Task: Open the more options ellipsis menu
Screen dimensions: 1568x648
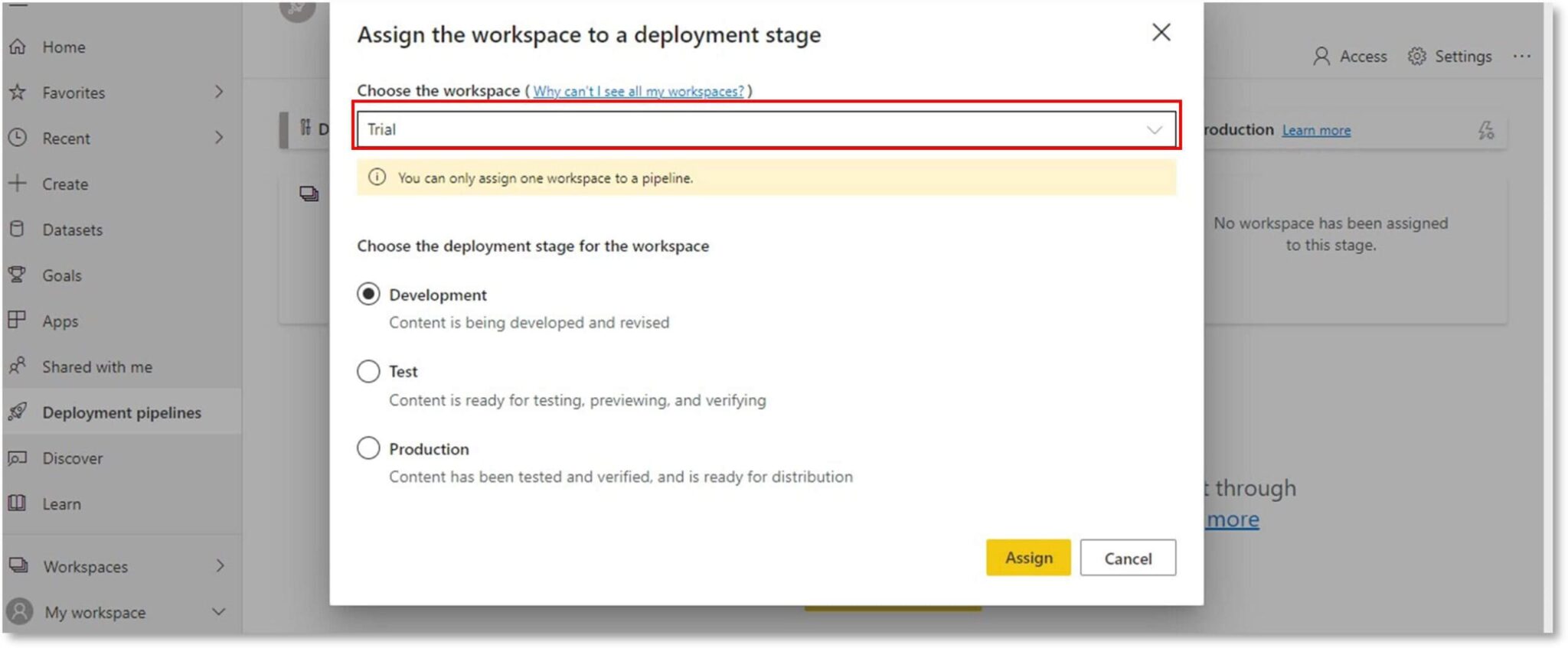Action: [1521, 56]
